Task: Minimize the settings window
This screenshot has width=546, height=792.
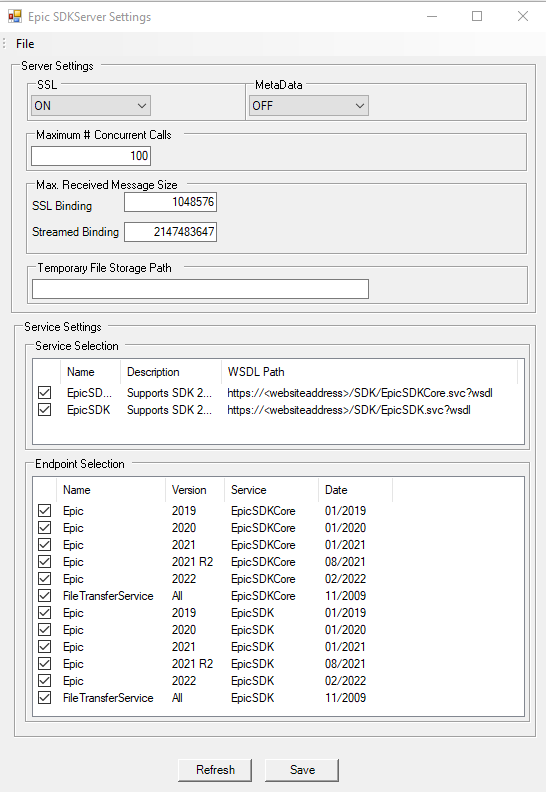Action: tap(432, 16)
